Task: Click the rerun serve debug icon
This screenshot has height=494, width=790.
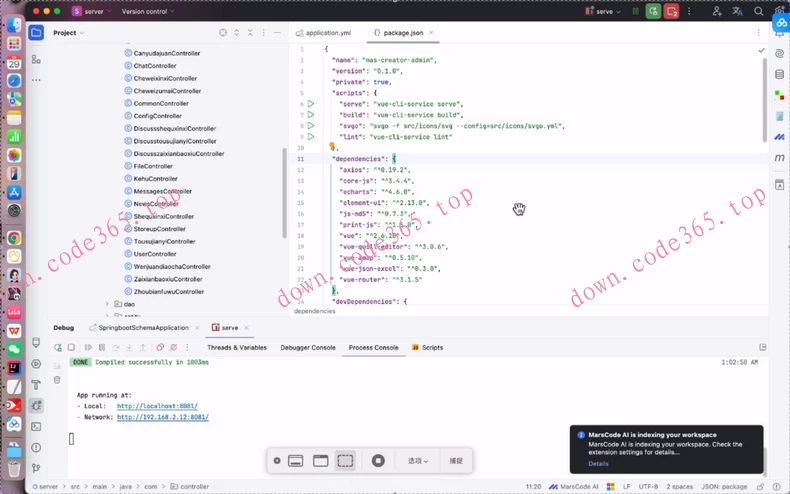Action: click(x=58, y=347)
